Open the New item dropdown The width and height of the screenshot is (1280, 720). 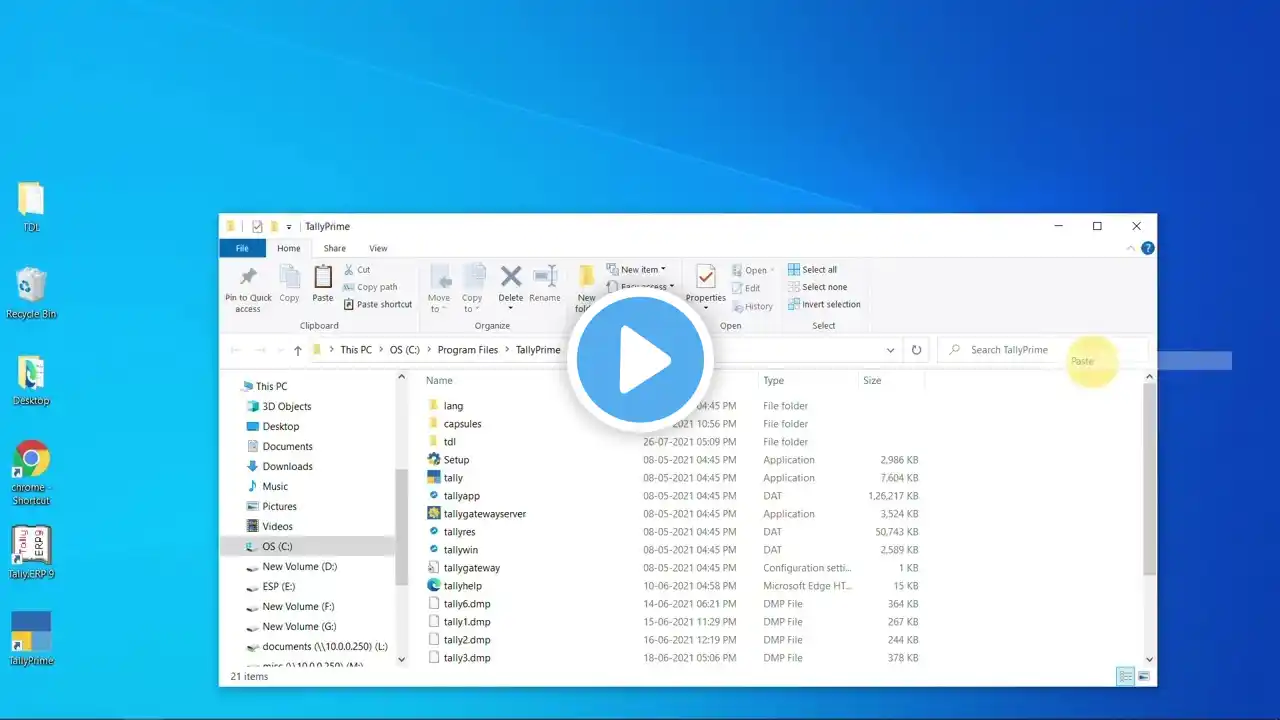[x=636, y=269]
